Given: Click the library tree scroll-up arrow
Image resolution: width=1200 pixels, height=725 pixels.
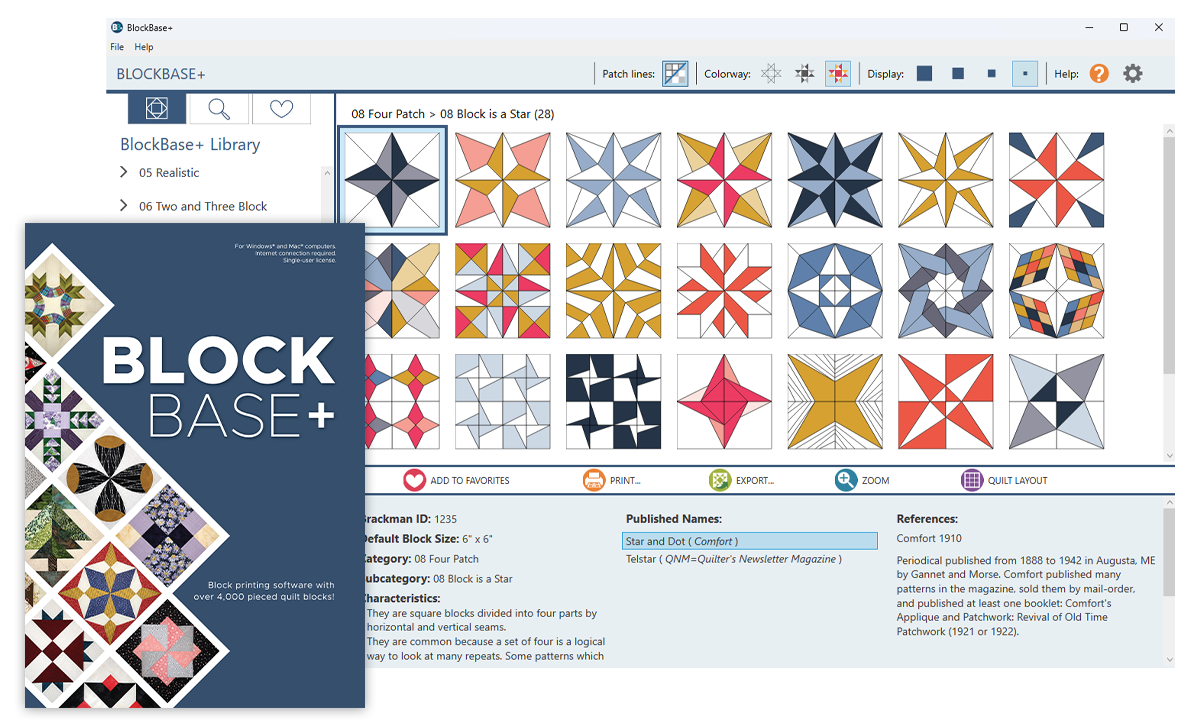Looking at the screenshot, I should coord(327,173).
